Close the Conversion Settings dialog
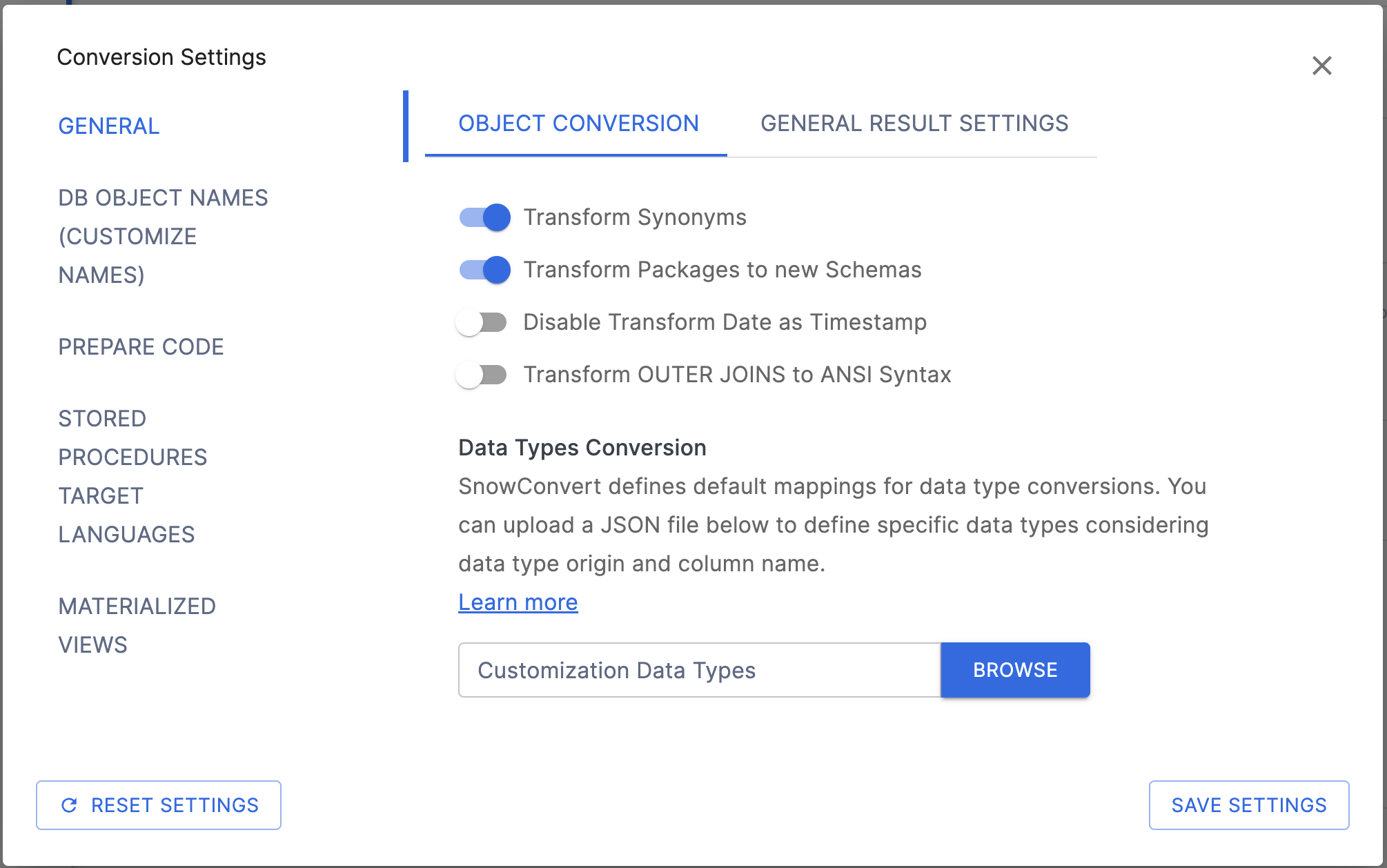The width and height of the screenshot is (1387, 868). [1323, 66]
